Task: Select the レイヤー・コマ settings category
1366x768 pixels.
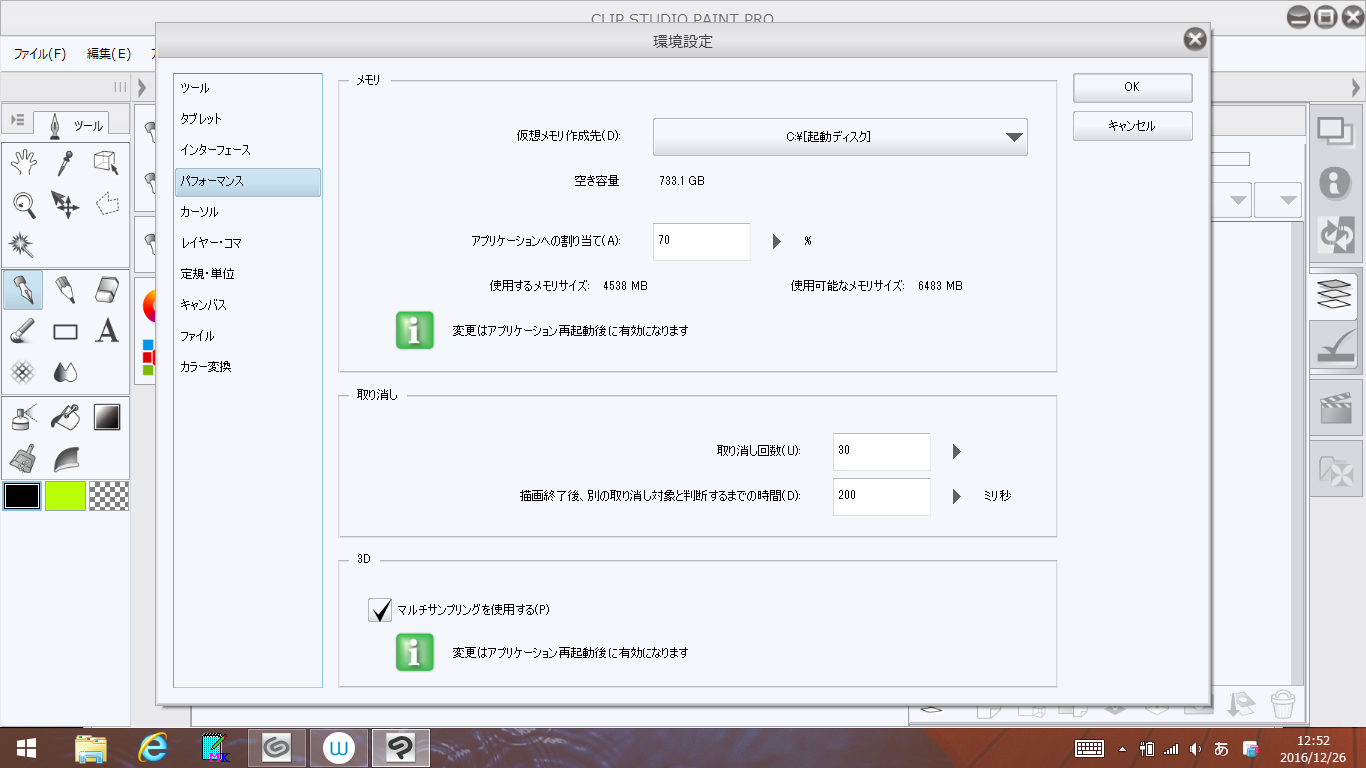Action: pyautogui.click(x=247, y=243)
